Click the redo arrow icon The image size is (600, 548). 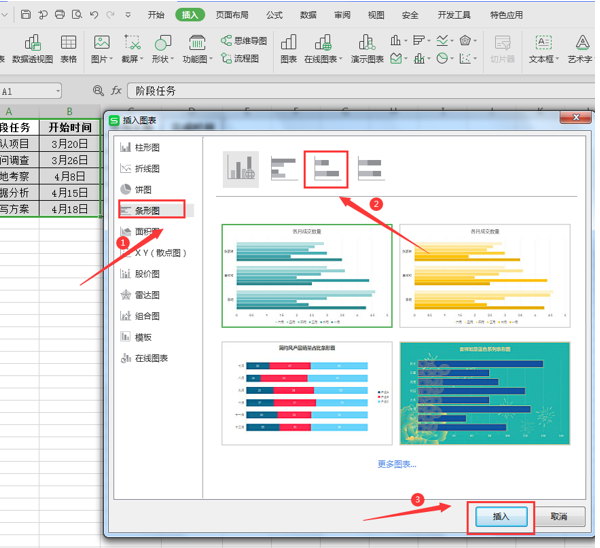pos(111,15)
